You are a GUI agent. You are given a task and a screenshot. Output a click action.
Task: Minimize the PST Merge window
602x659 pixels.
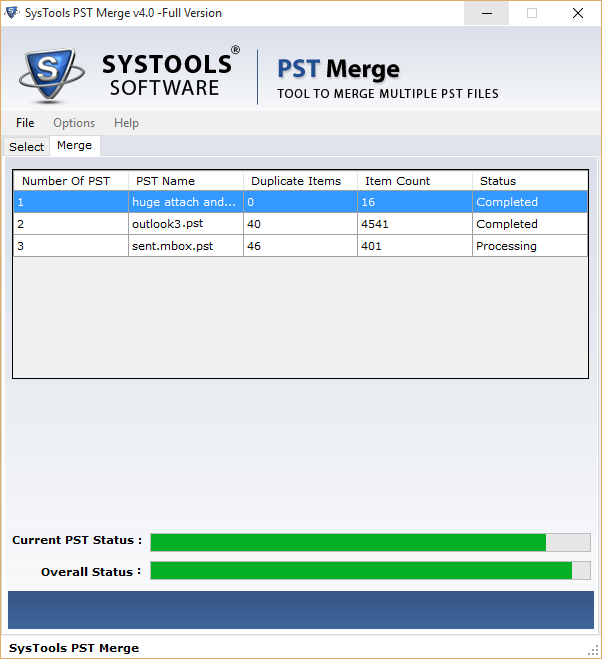486,13
